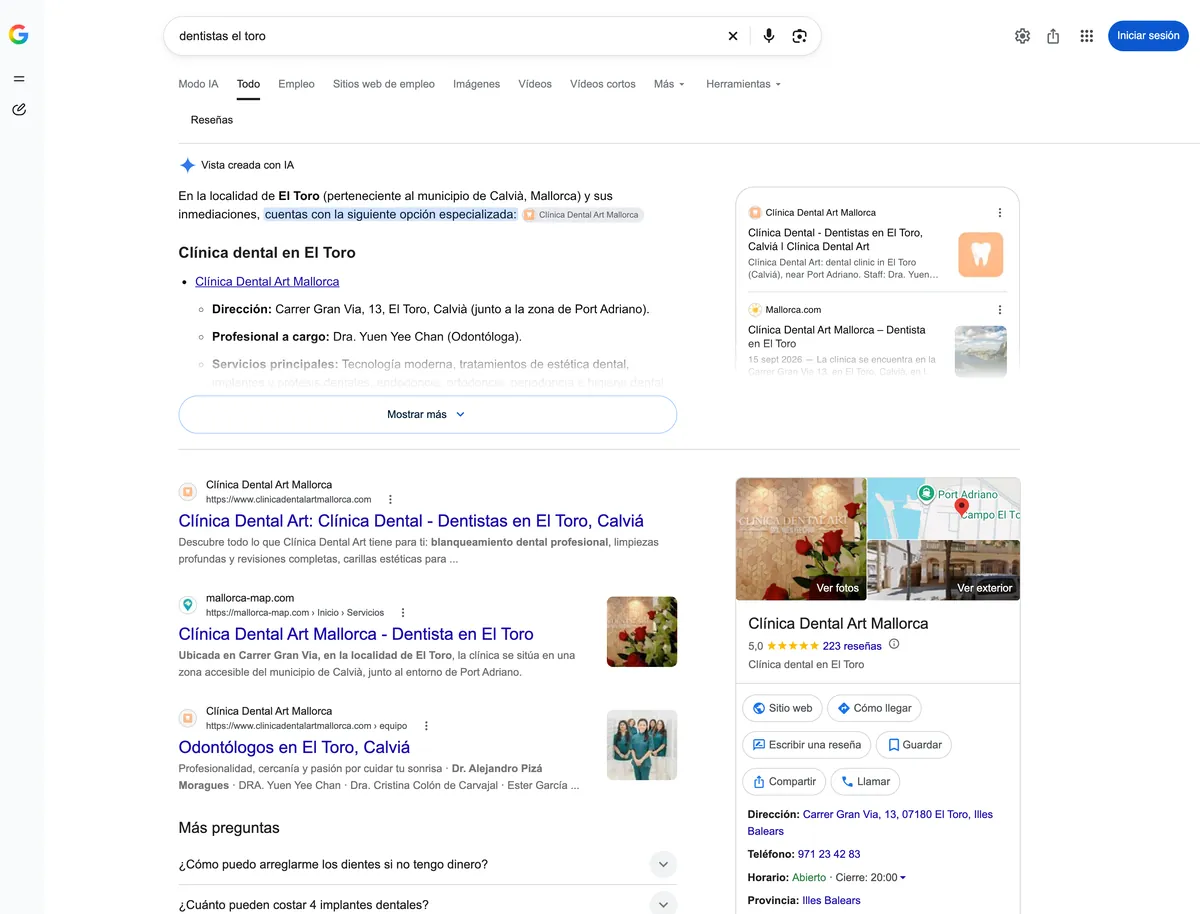This screenshot has height=914, width=1200.
Task: Click the Google logo icon
Action: (x=18, y=35)
